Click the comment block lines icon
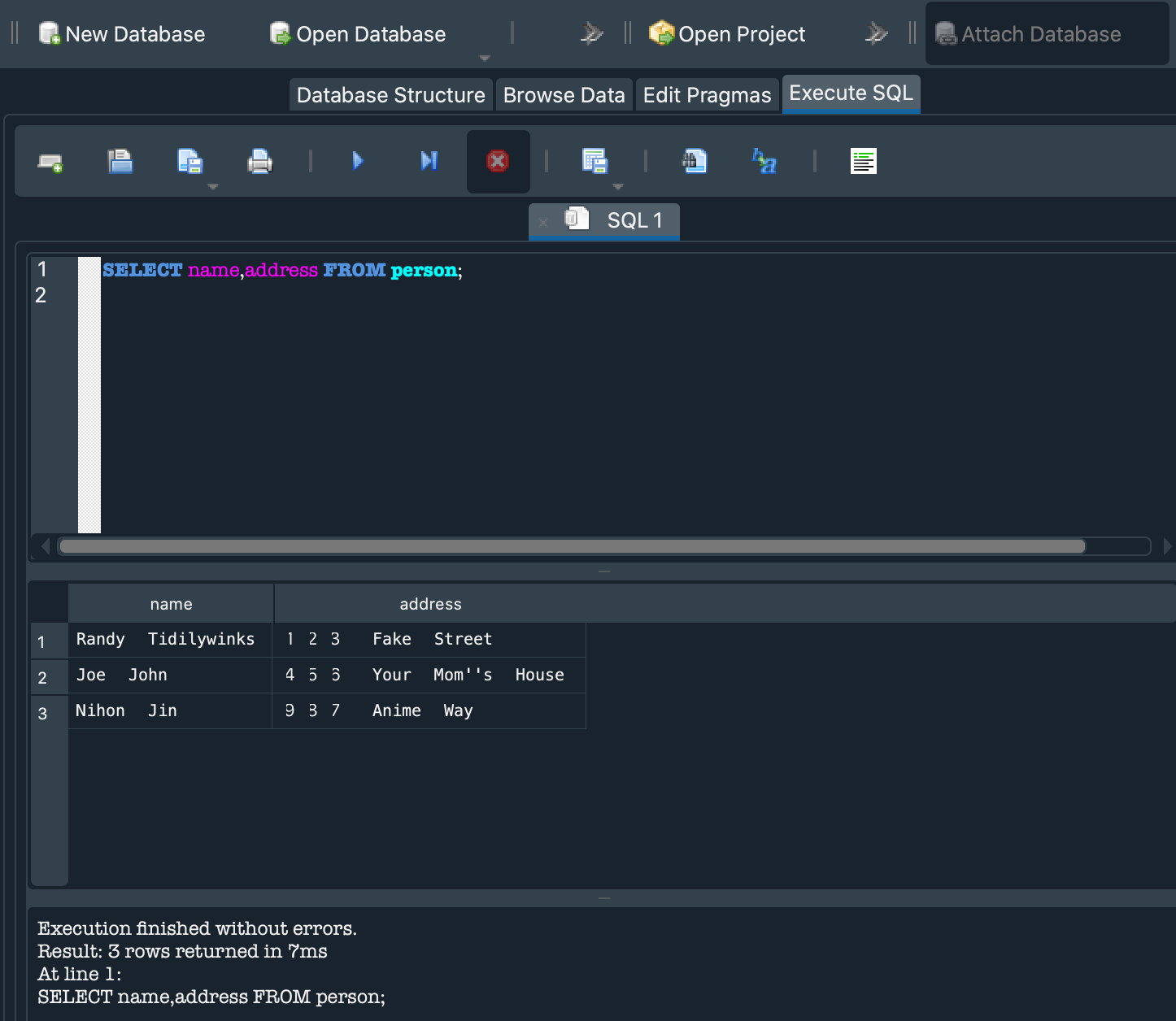Screen dimensions: 1176x1021 coord(864,161)
